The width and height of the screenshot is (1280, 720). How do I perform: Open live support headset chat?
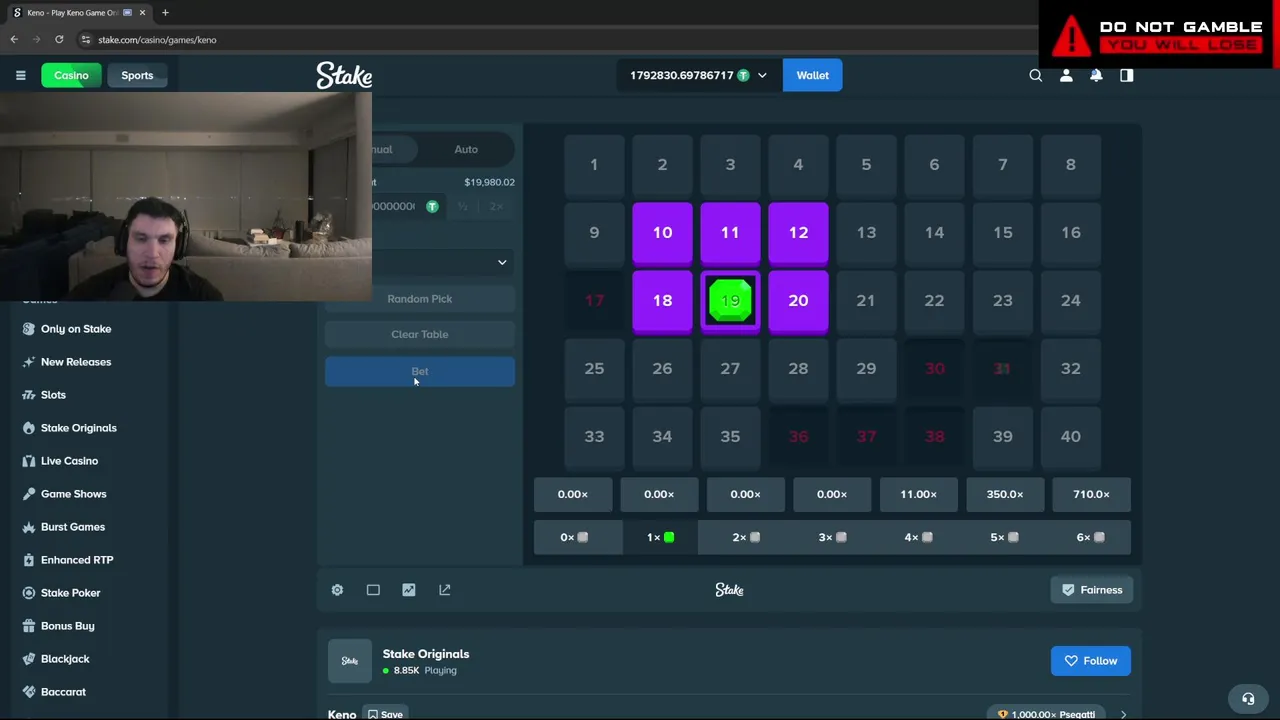click(x=1248, y=699)
